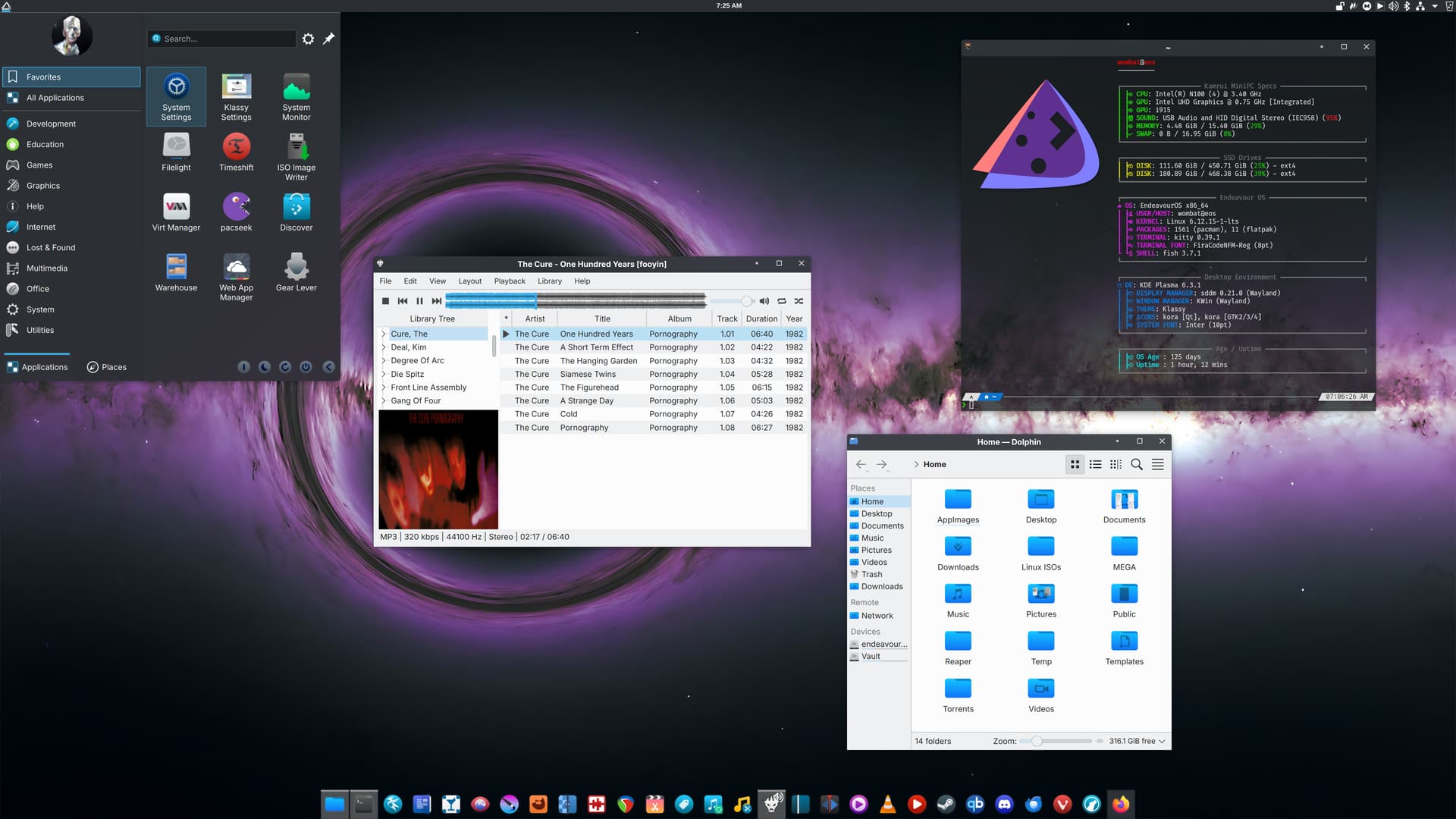Launch Gear Lever app
1456x819 pixels.
pos(297,272)
